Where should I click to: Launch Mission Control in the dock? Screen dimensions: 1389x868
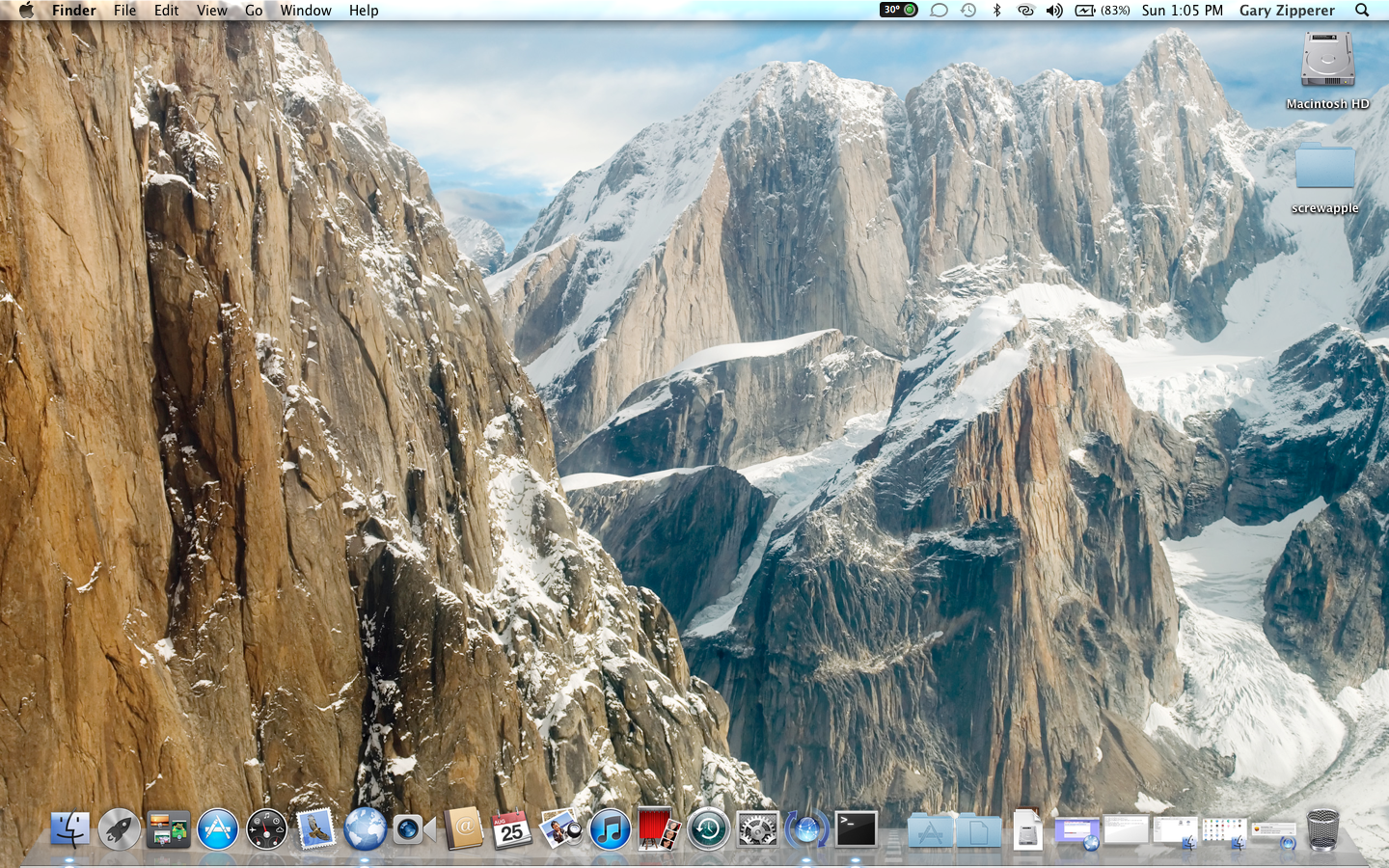[x=168, y=829]
